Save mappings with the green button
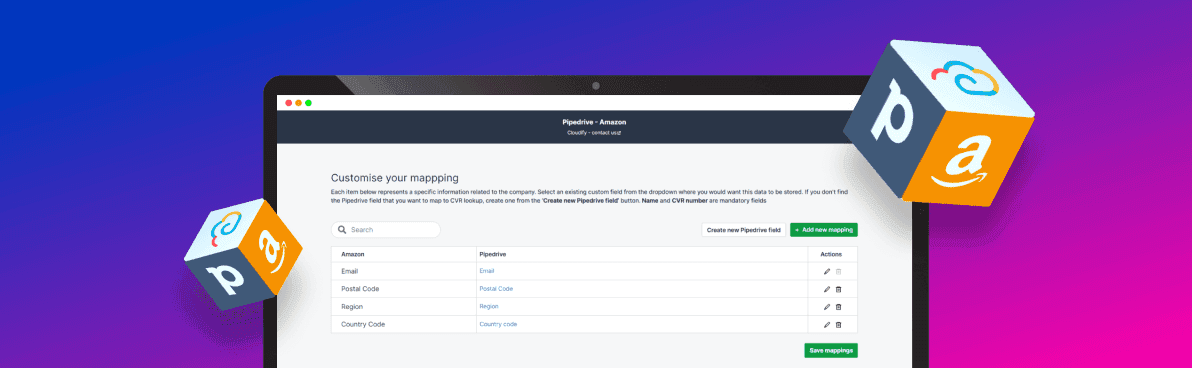 point(831,351)
